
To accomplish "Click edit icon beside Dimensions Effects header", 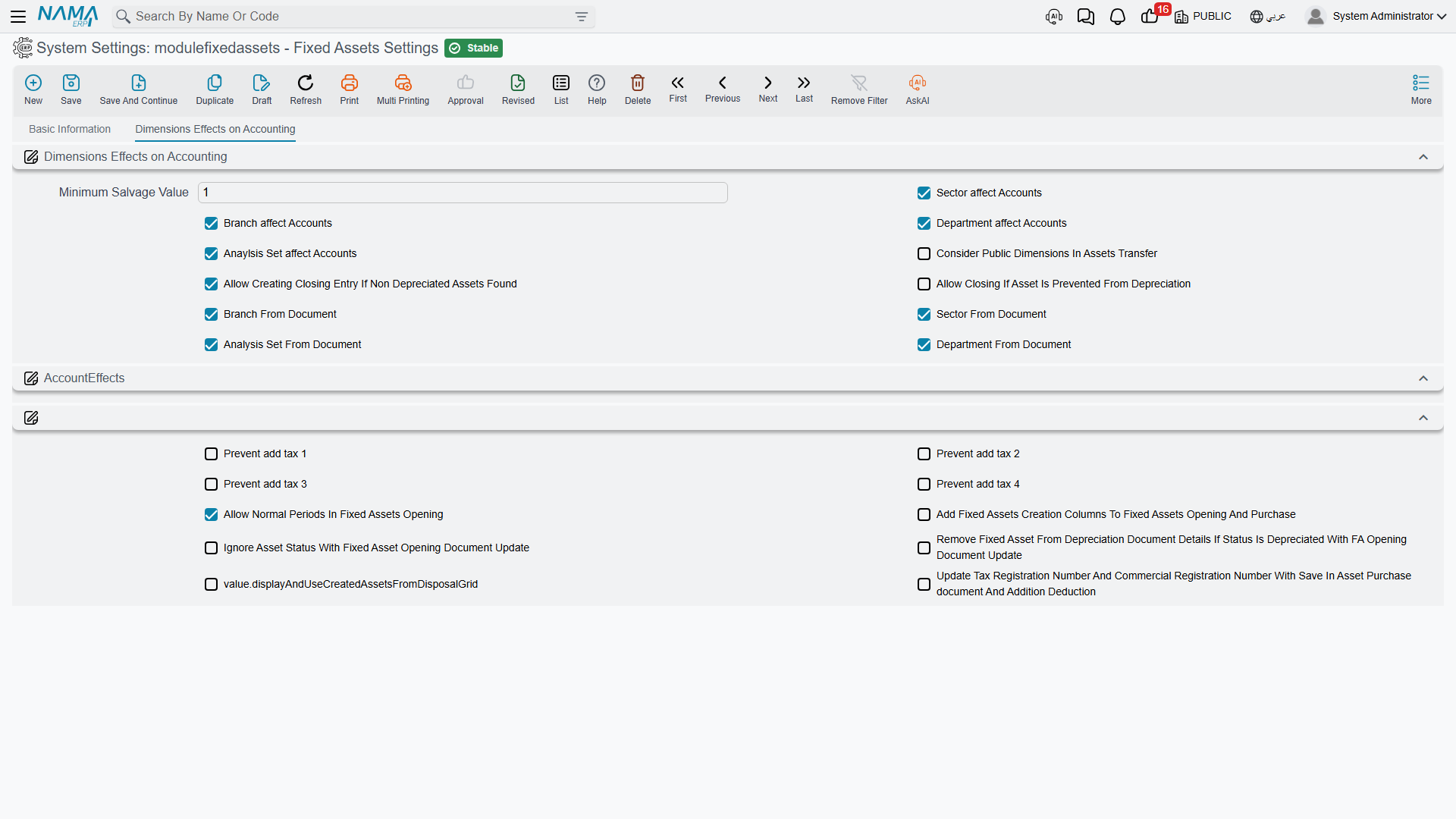I will click(x=31, y=157).
